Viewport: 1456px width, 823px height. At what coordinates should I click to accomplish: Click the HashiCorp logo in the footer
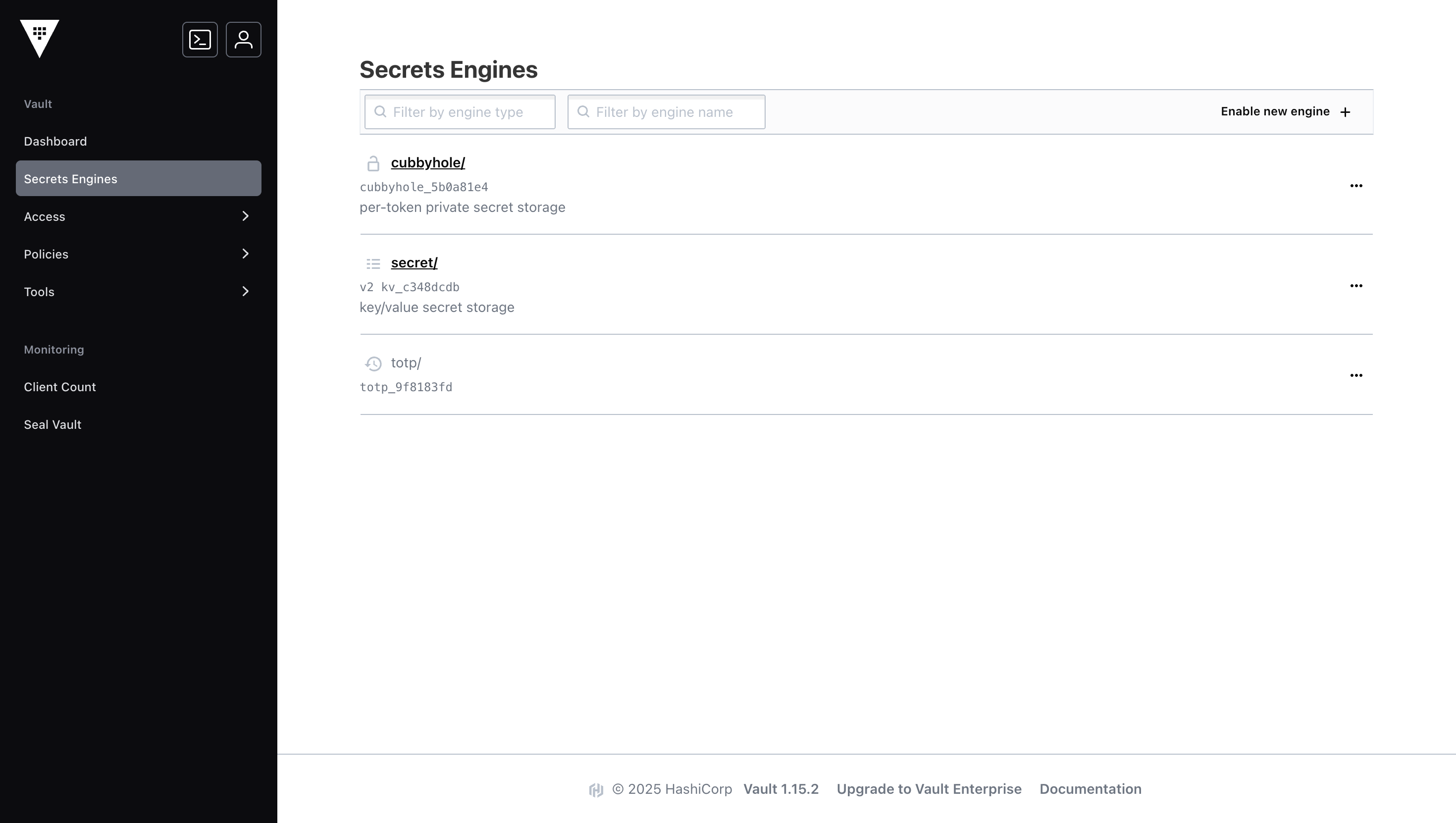coord(596,790)
